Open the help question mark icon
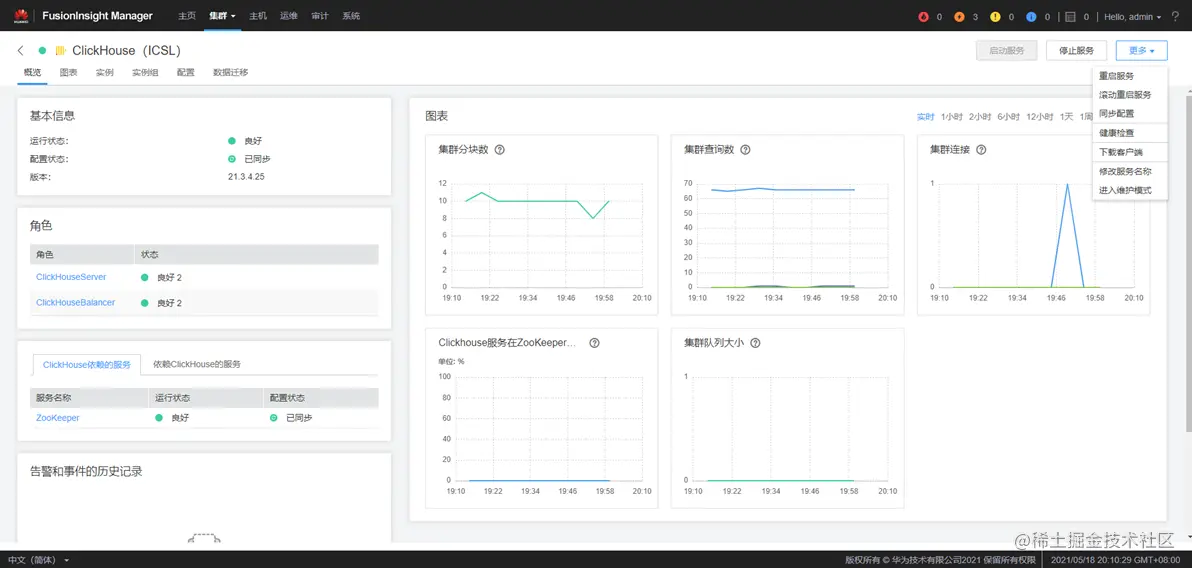 point(1176,16)
